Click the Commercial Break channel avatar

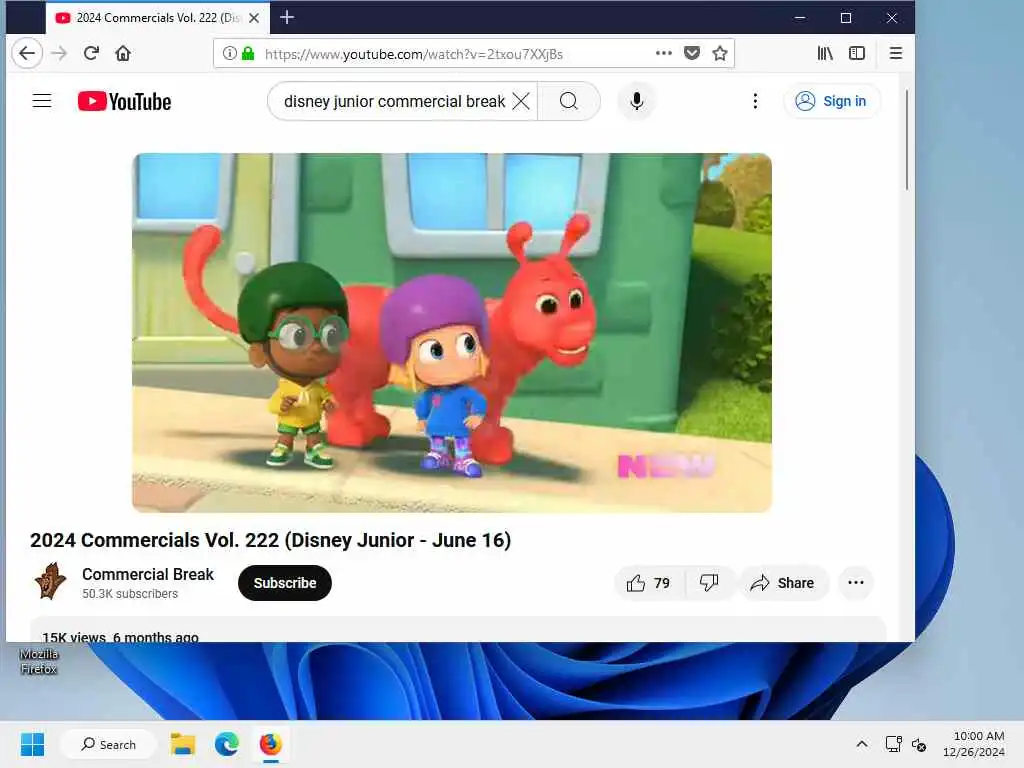coord(50,581)
